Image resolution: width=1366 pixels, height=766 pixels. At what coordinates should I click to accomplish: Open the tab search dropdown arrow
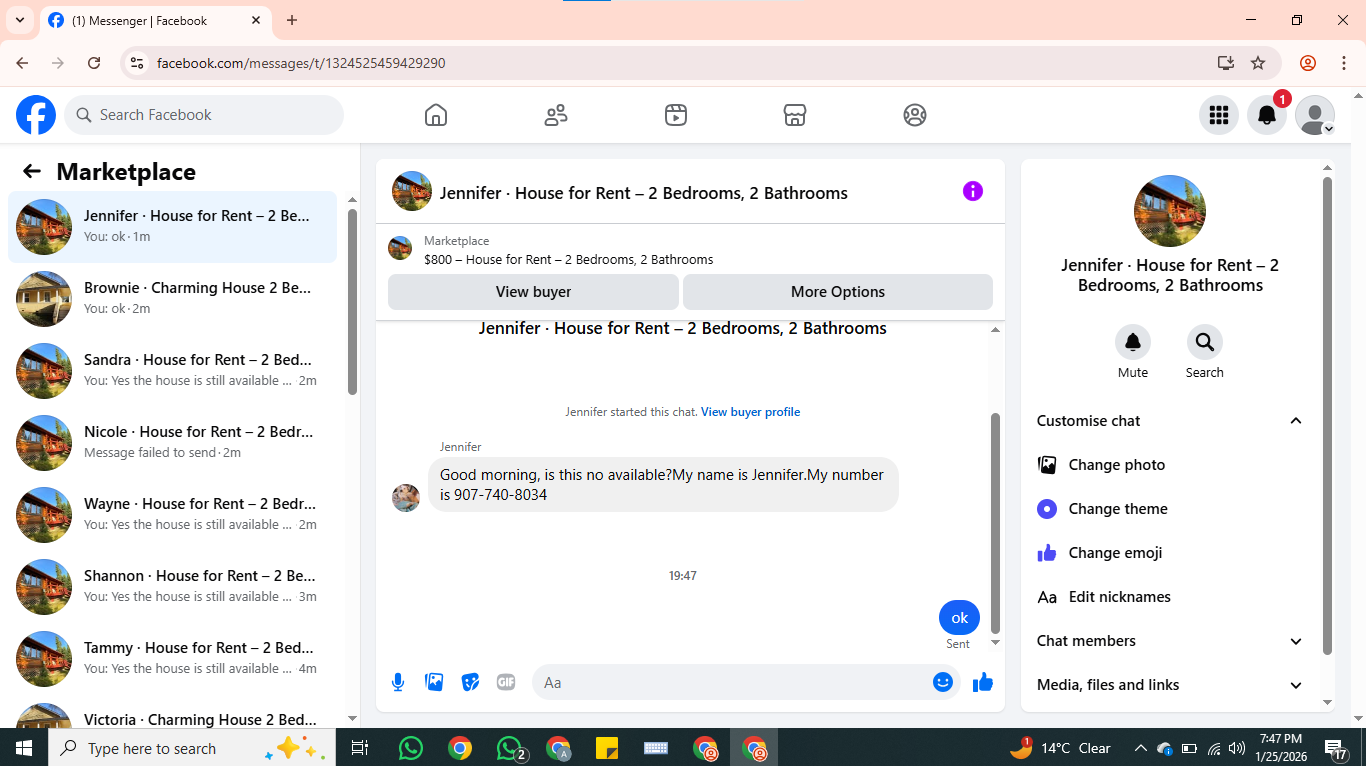[x=20, y=20]
